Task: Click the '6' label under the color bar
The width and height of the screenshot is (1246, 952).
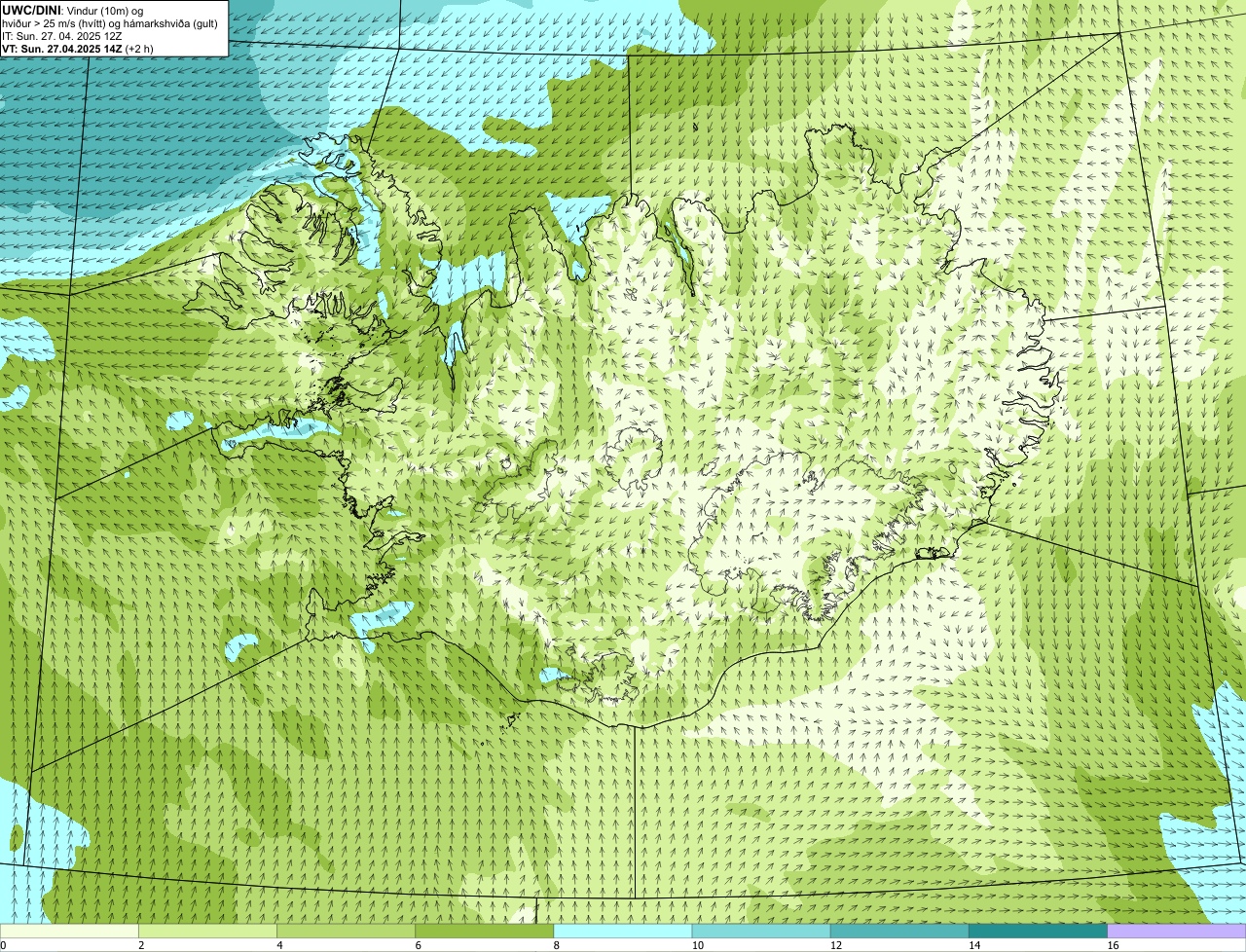Action: [x=418, y=945]
